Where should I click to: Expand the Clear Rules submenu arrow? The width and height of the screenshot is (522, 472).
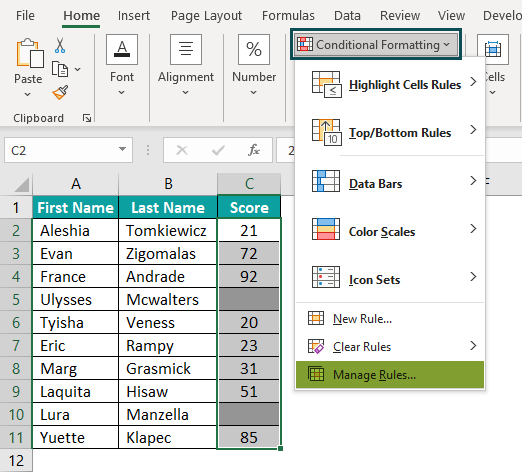[473, 346]
